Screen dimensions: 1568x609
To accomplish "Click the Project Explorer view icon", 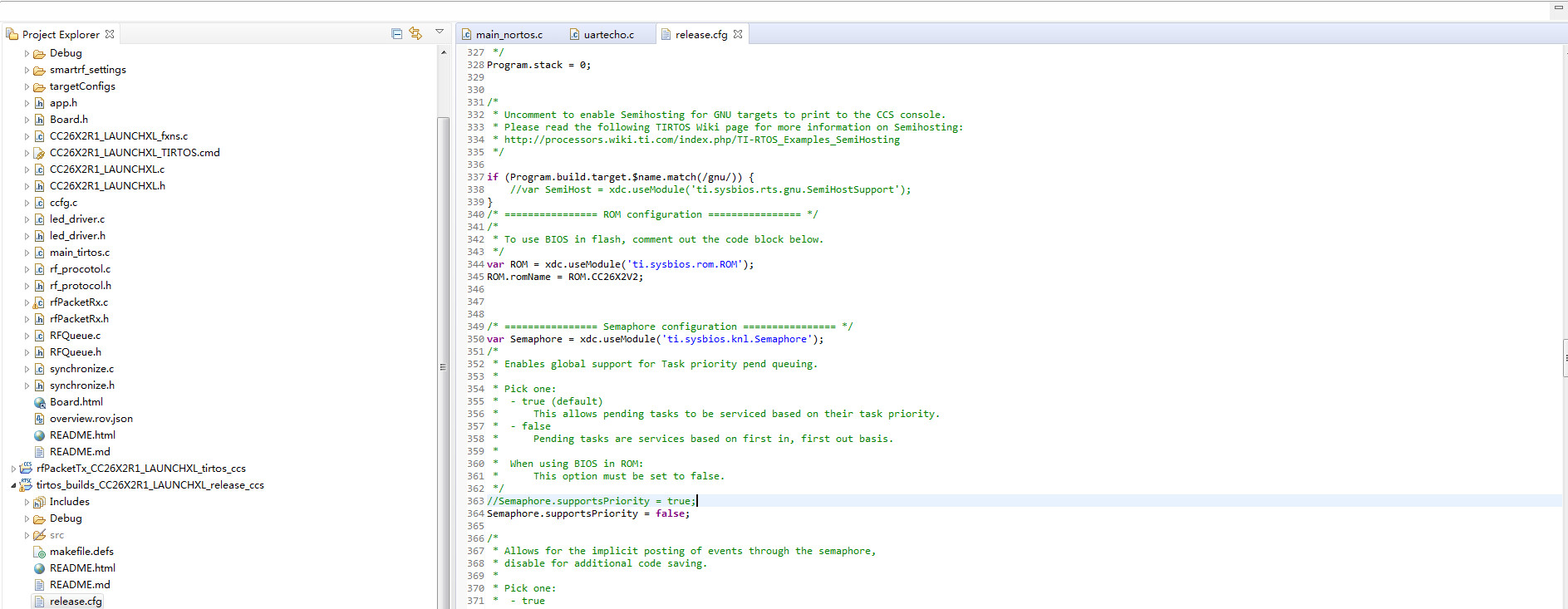I will (x=12, y=34).
